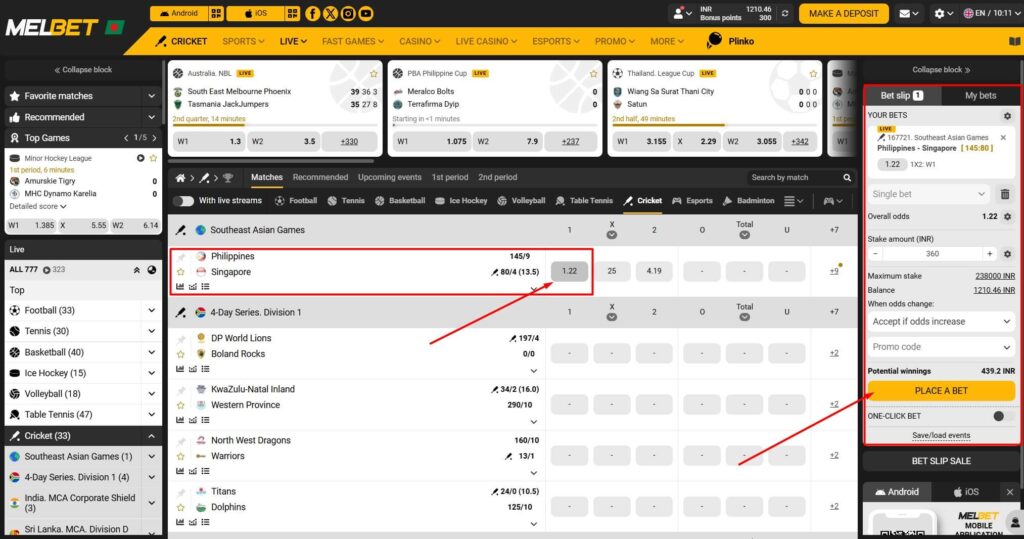Toggle With live streams switch
Viewport: 1024px width, 539px height.
point(184,201)
